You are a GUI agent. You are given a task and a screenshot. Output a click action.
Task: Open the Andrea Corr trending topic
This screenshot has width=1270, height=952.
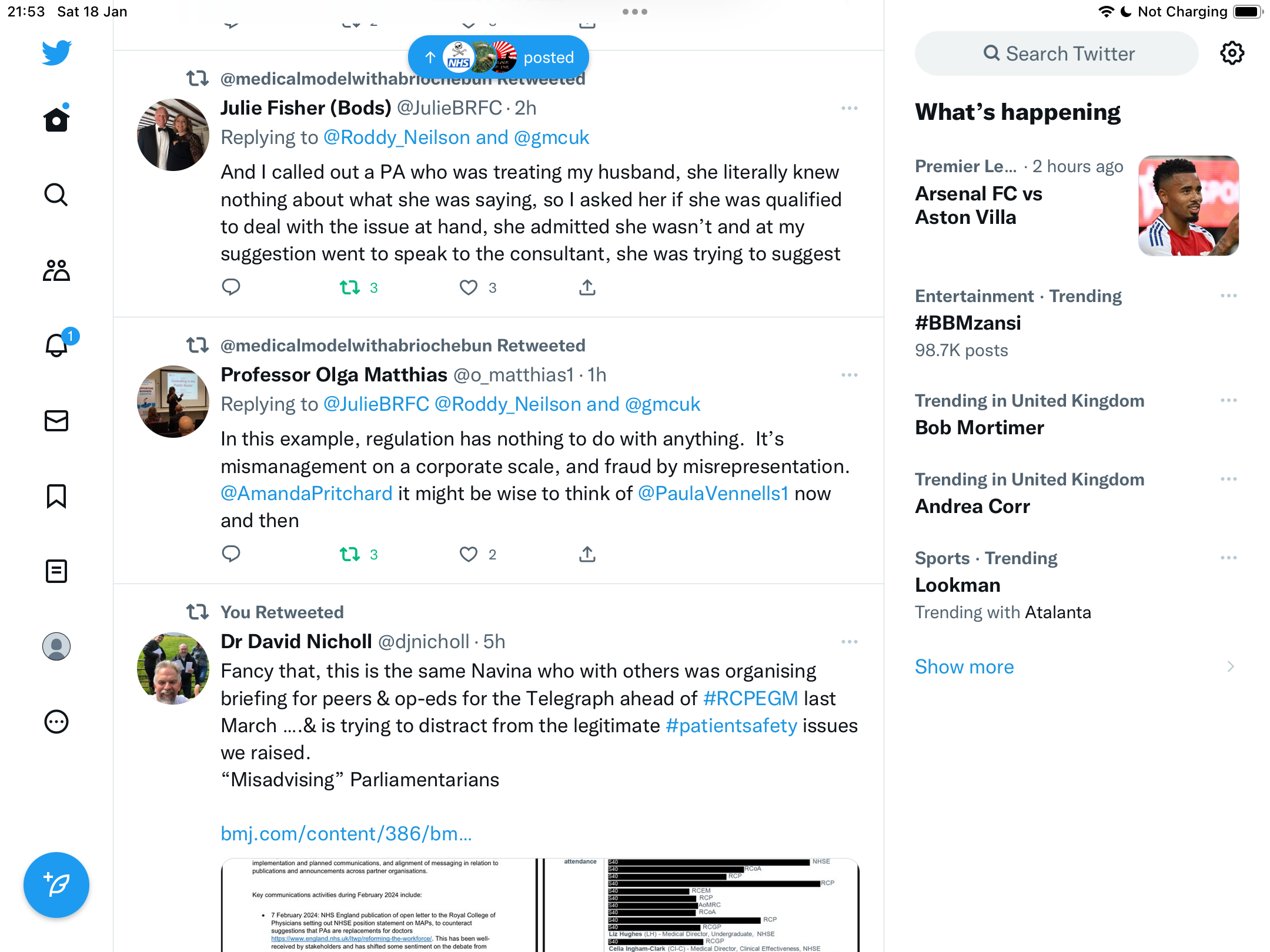972,506
